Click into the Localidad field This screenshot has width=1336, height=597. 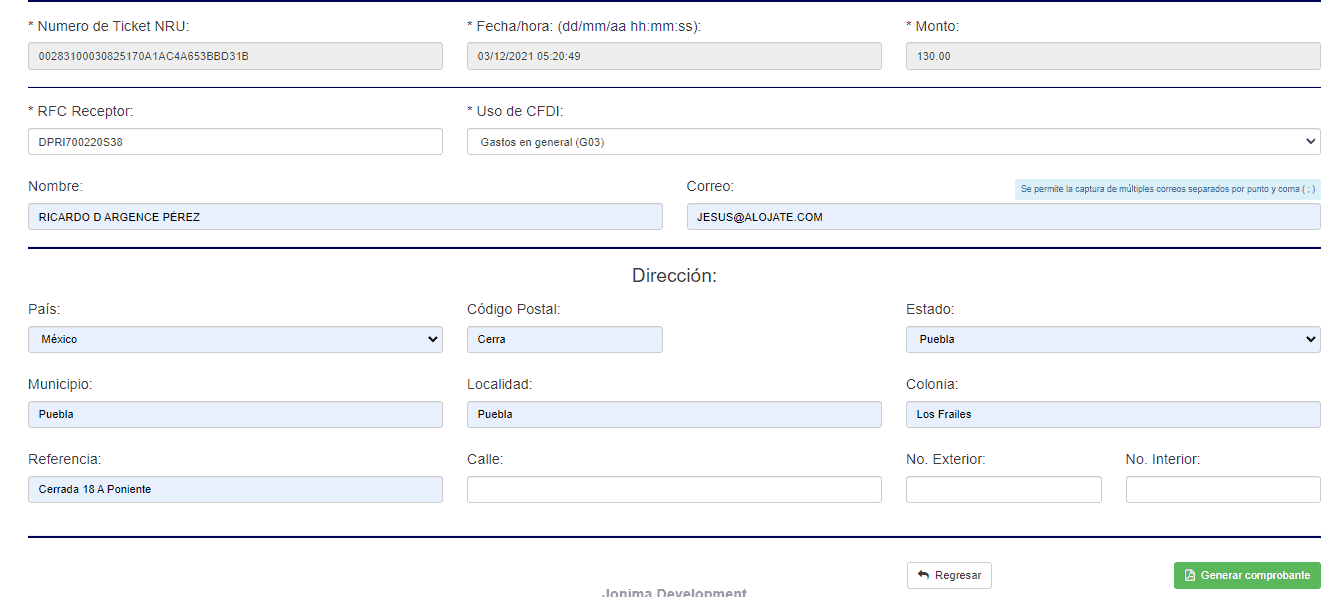(x=674, y=414)
